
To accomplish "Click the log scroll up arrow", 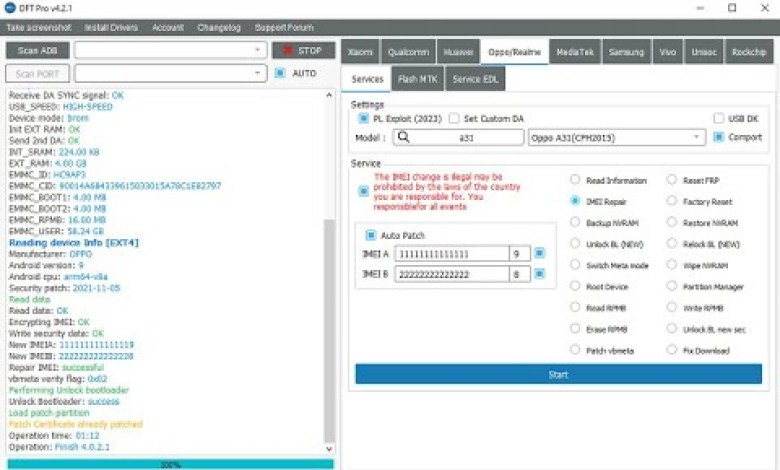I will pos(329,94).
